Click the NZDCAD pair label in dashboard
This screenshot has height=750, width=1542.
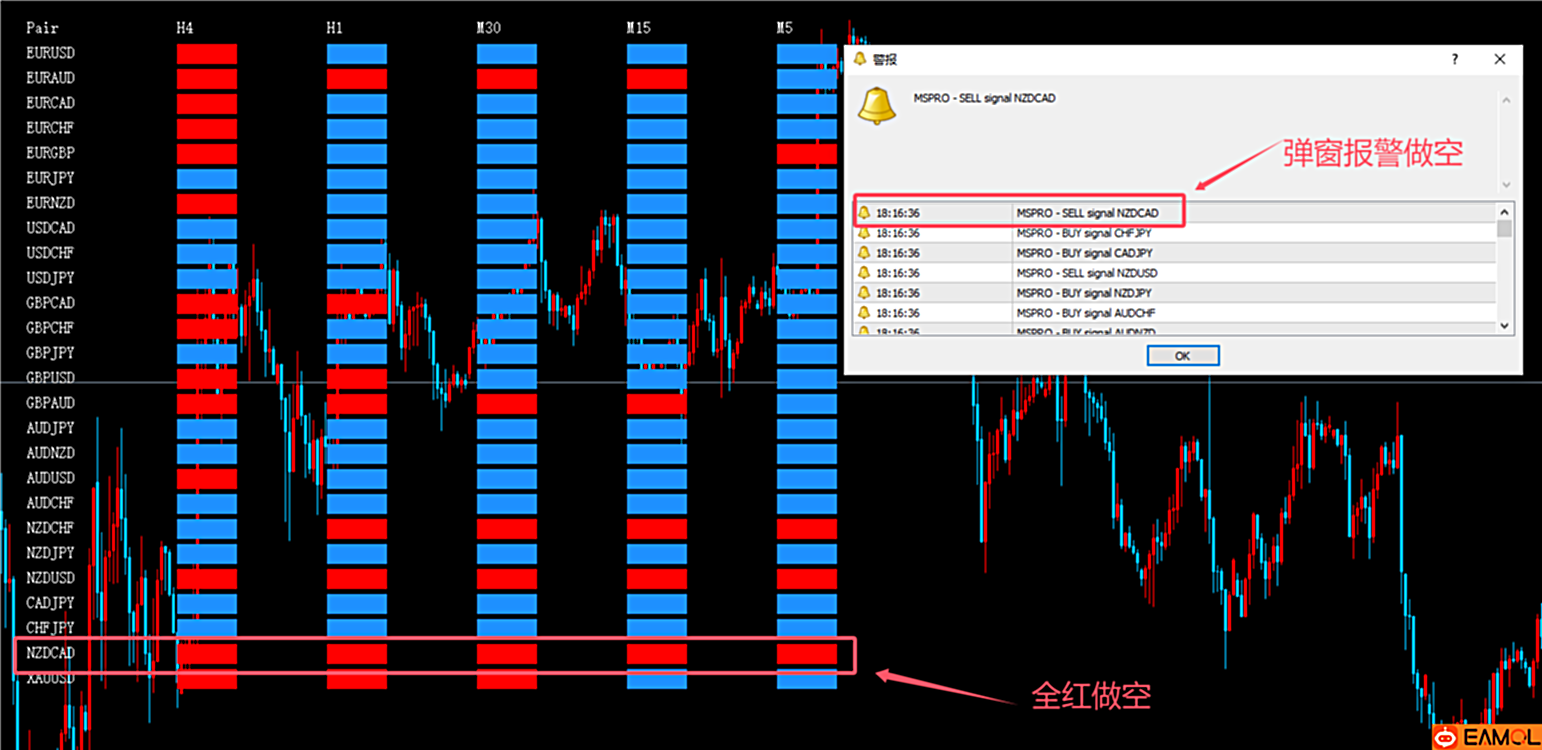[x=50, y=653]
